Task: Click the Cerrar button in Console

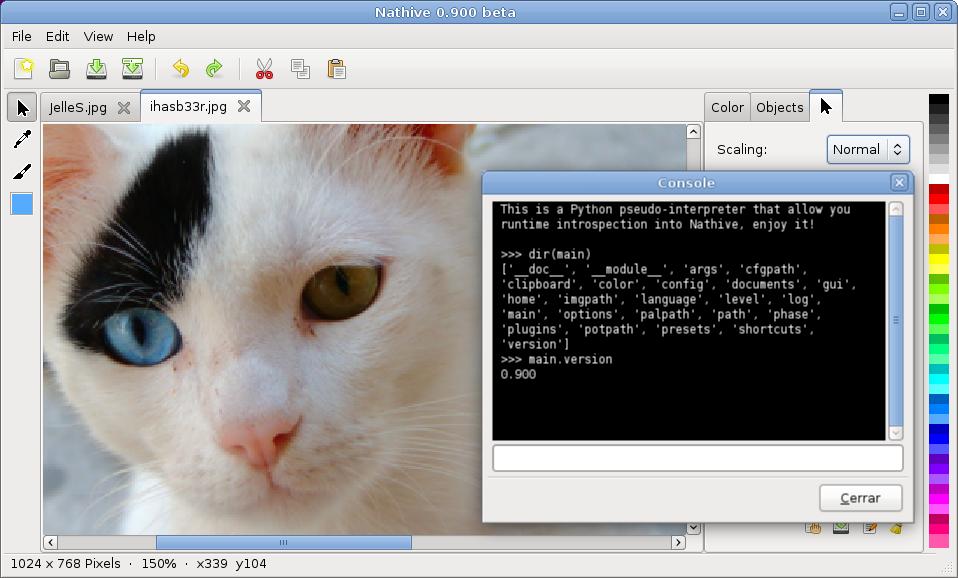Action: pos(860,498)
